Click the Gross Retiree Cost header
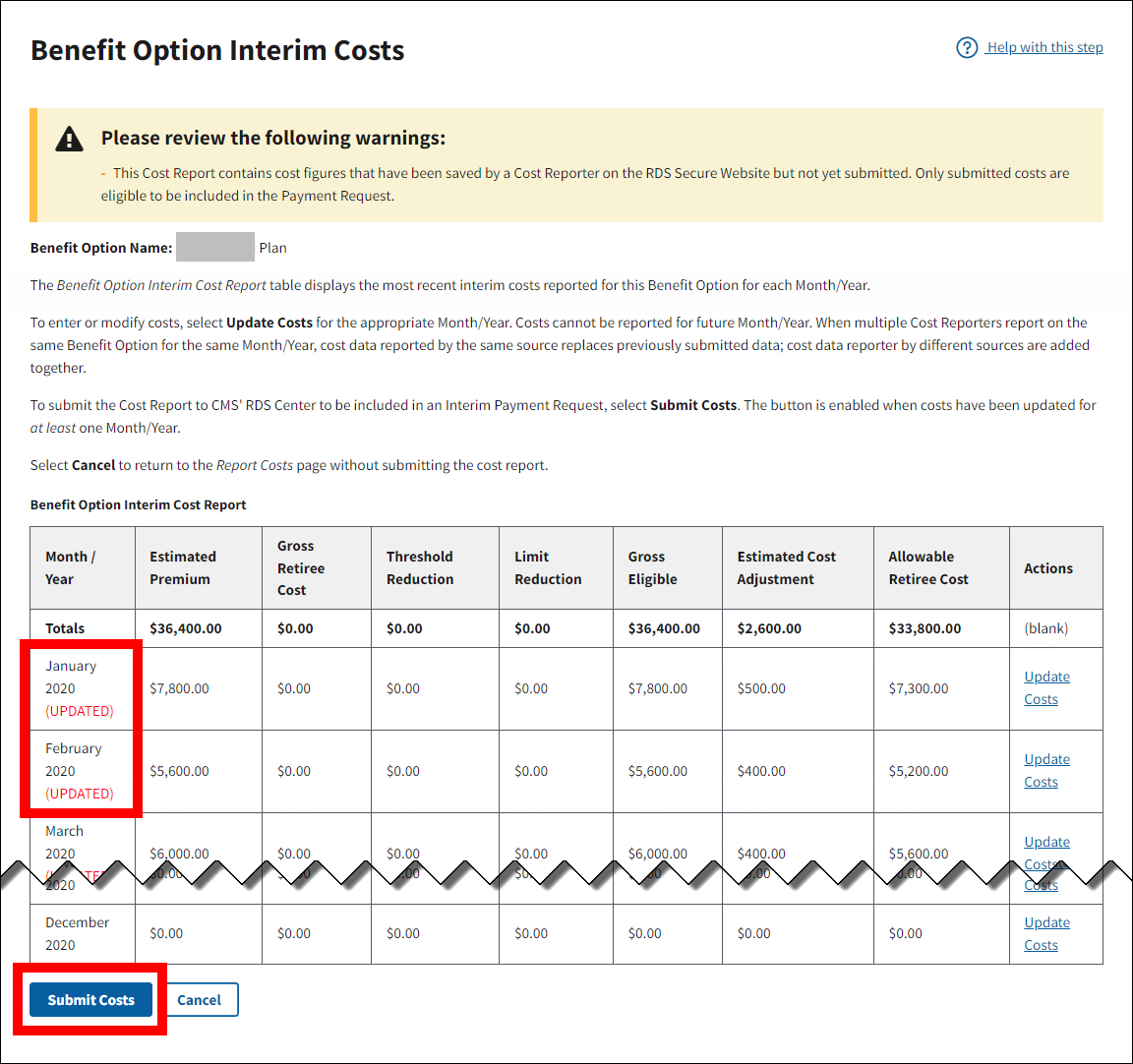 (x=300, y=567)
